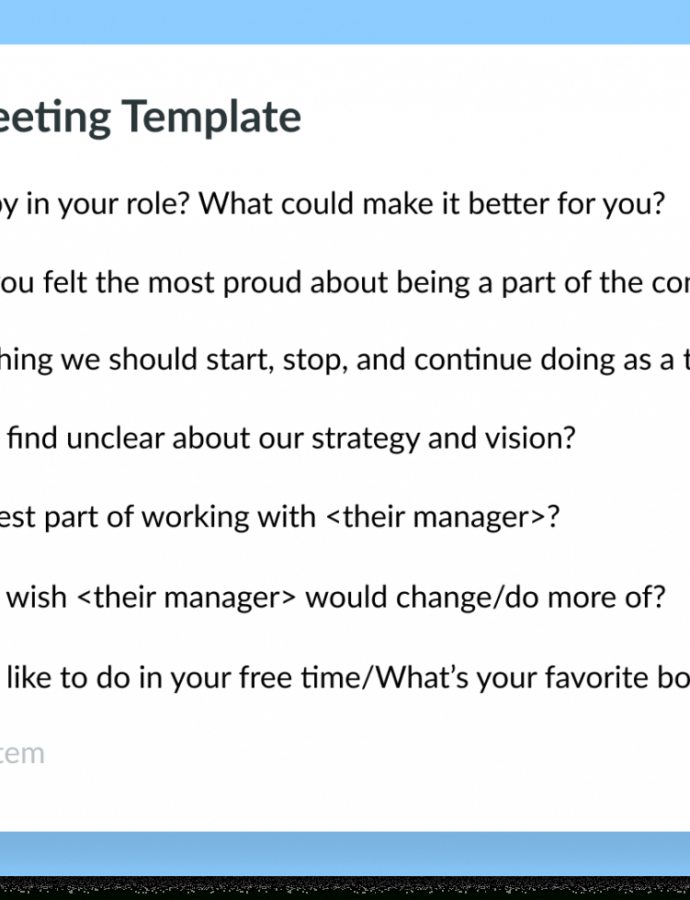Select the 'like to do in your free time' item
This screenshot has height=900, width=690.
click(x=345, y=678)
